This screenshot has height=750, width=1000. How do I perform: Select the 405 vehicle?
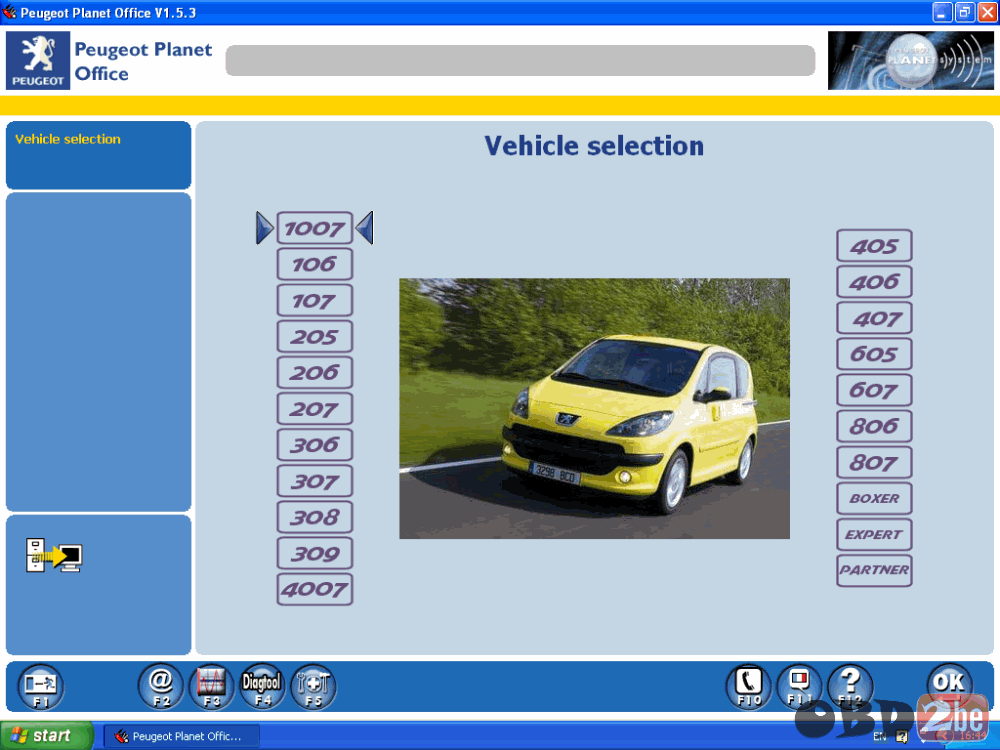[x=874, y=246]
